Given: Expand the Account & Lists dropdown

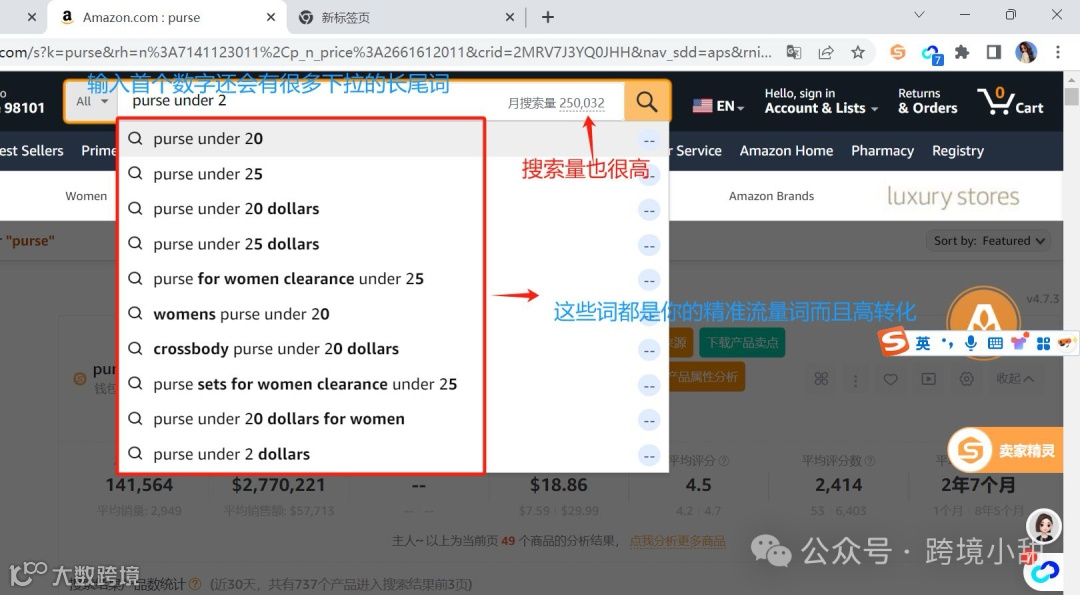Looking at the screenshot, I should [821, 101].
